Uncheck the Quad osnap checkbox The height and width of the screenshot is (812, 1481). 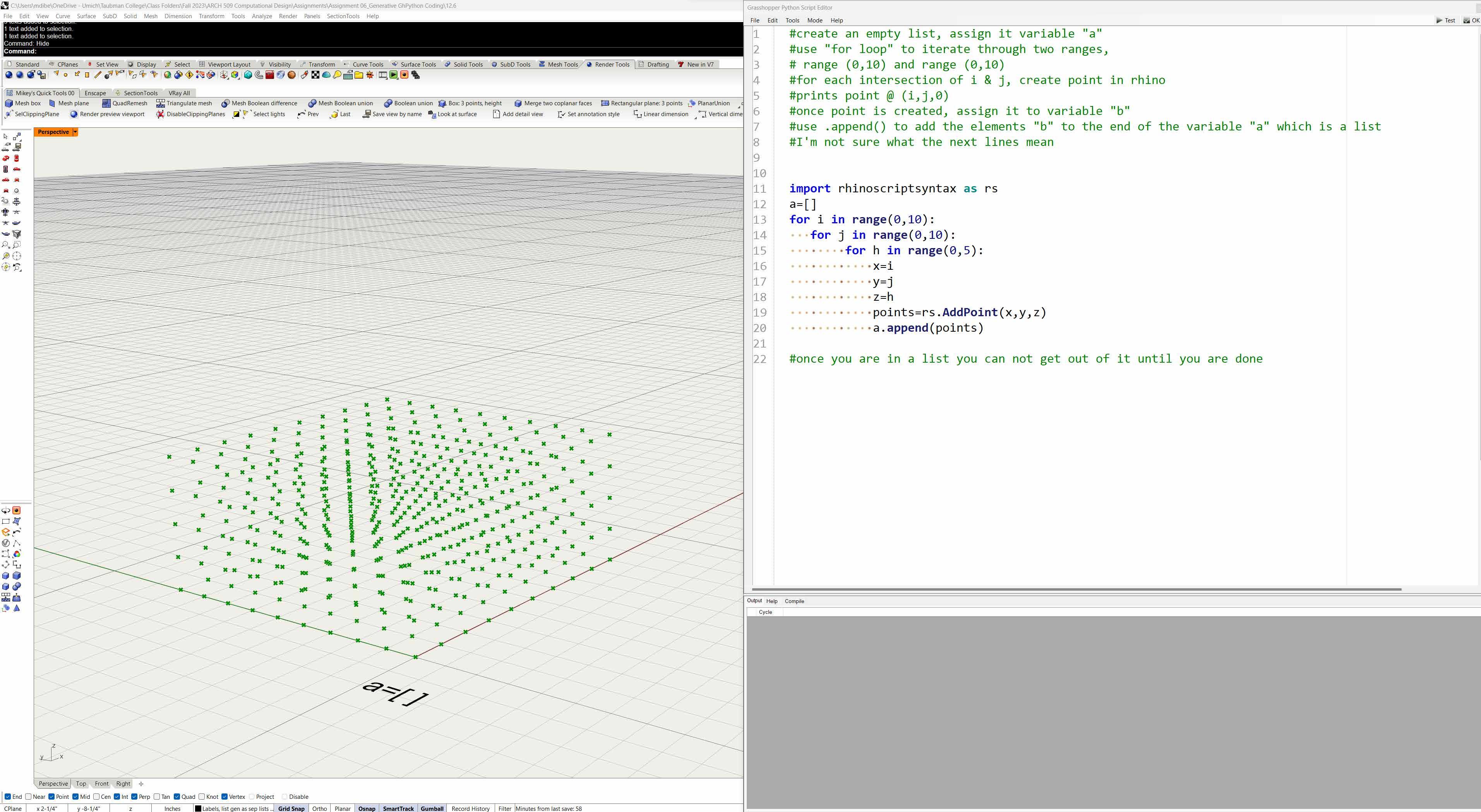(177, 797)
